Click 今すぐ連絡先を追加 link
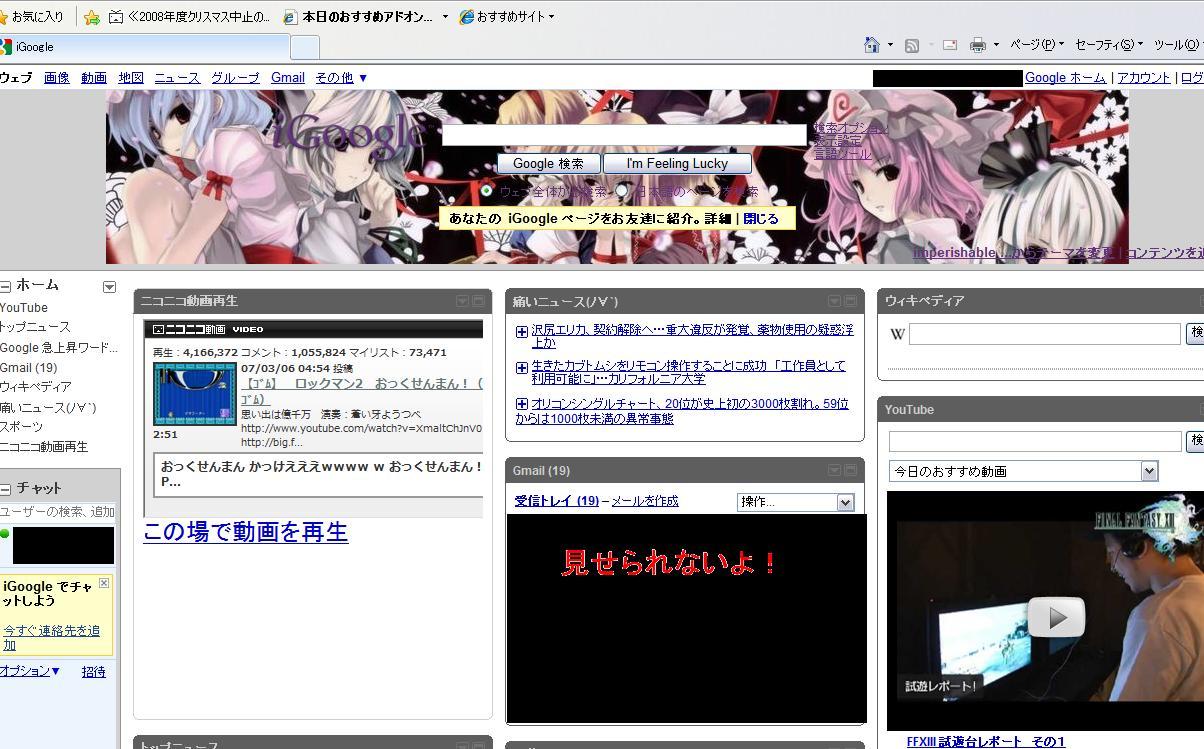1204x749 pixels. pos(51,638)
